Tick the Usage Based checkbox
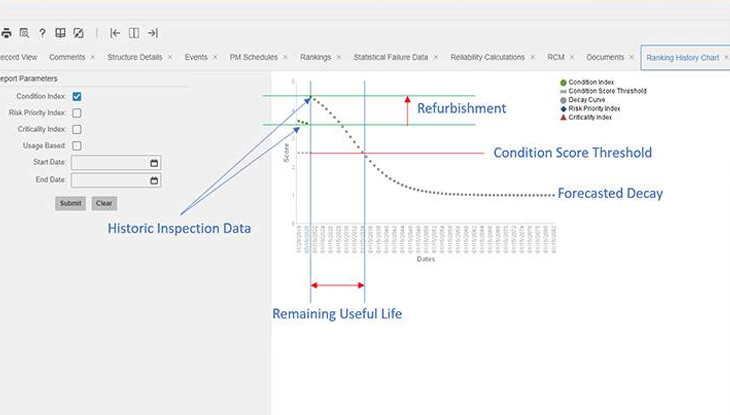The image size is (730, 415). pos(77,146)
